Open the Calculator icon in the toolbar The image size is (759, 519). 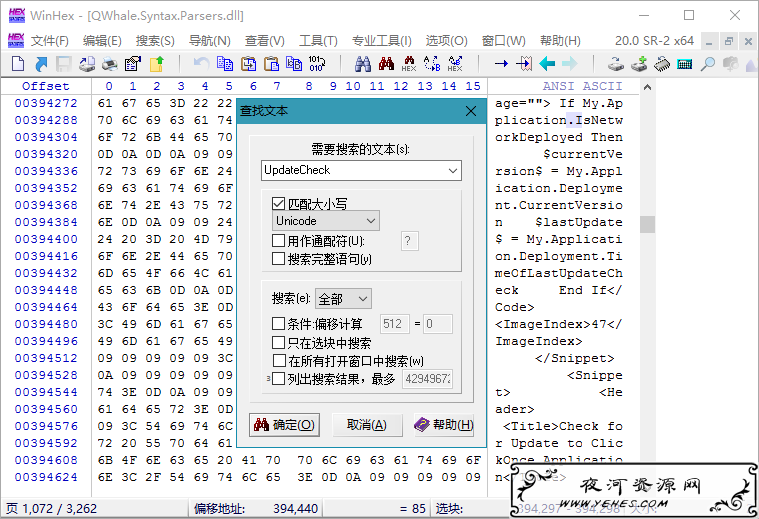coord(684,63)
